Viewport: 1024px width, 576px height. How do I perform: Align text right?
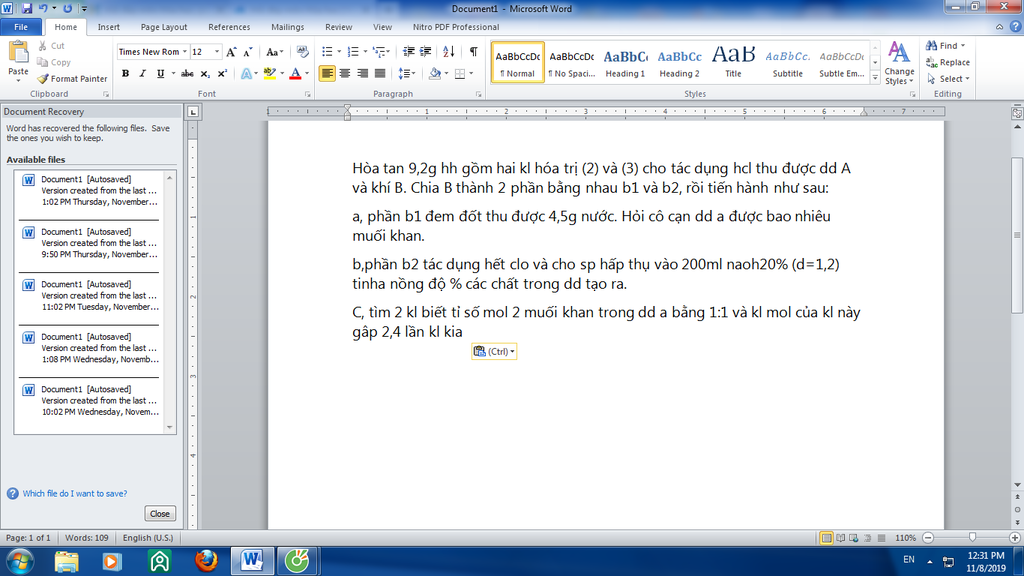click(x=362, y=74)
